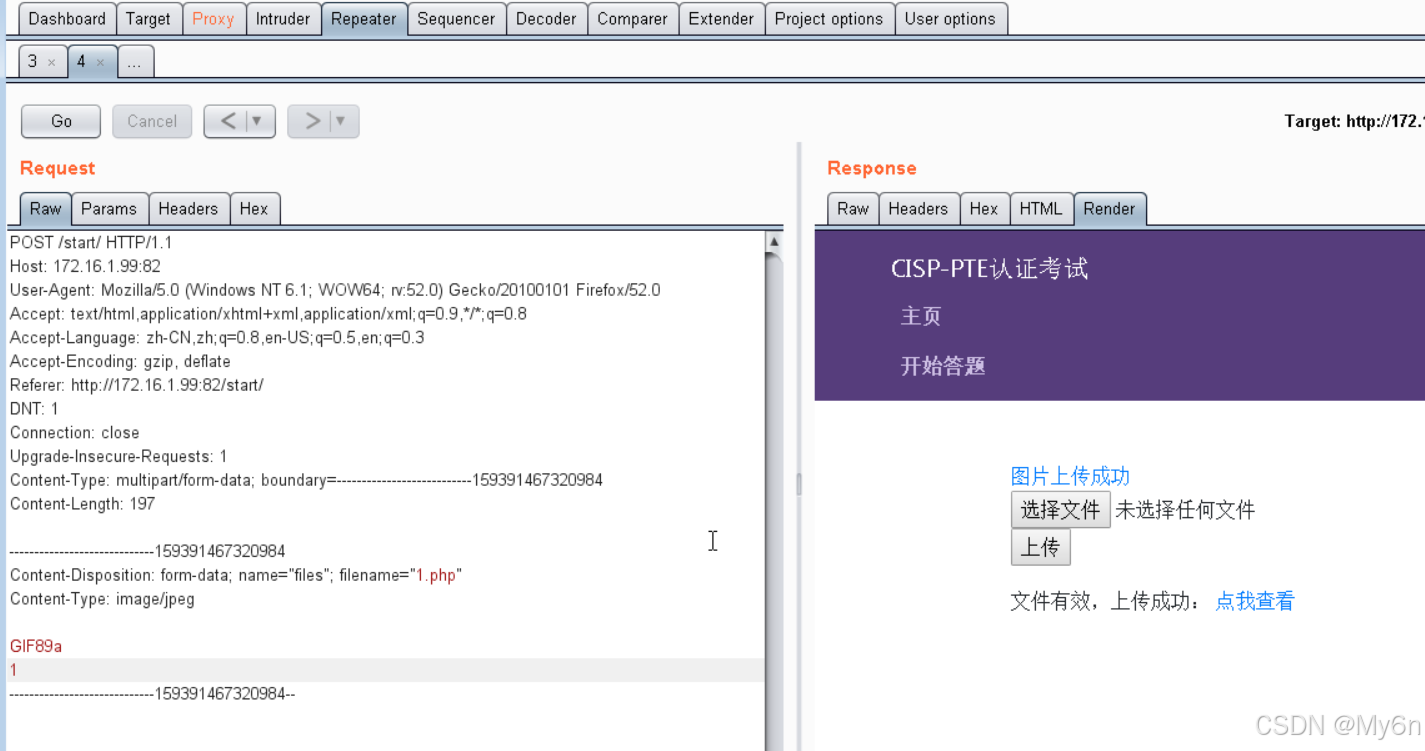The width and height of the screenshot is (1425, 751).
Task: Switch to the Request Hex tab
Action: [x=254, y=209]
